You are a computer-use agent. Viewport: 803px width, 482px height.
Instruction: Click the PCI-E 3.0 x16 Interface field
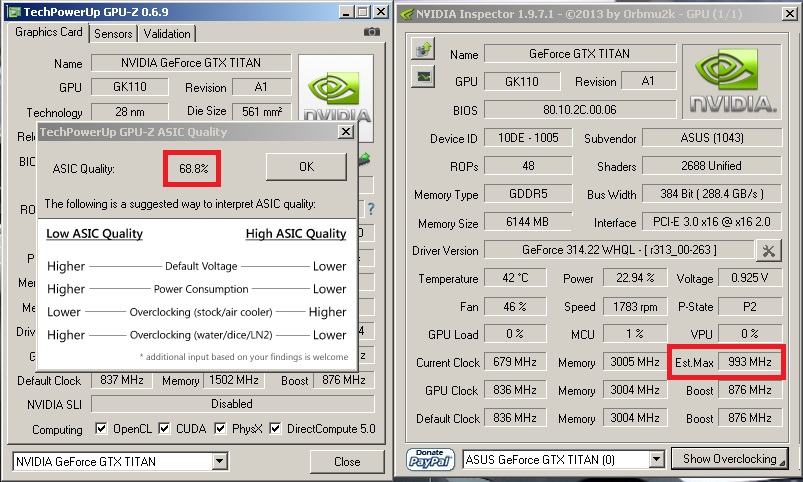click(x=712, y=222)
